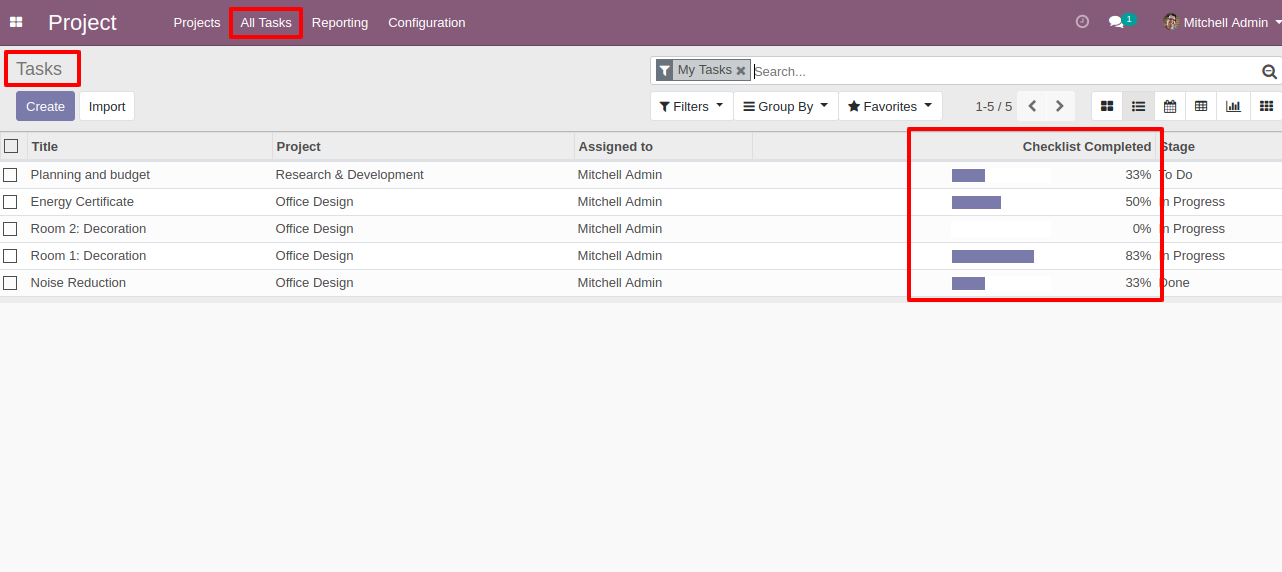Open the All Tasks menu
1282x572 pixels.
coord(266,22)
